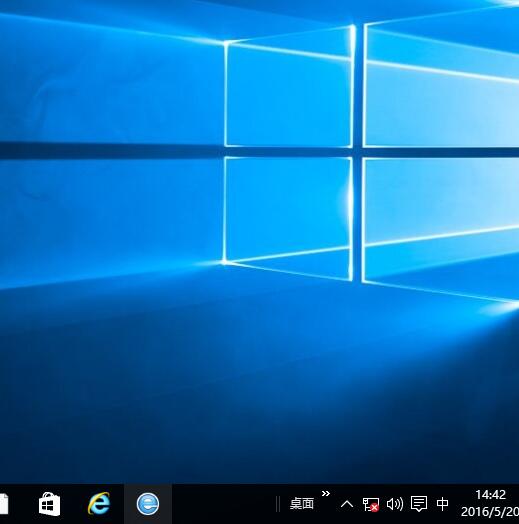Open the volume speaker control
519x524 pixels.
pos(395,504)
